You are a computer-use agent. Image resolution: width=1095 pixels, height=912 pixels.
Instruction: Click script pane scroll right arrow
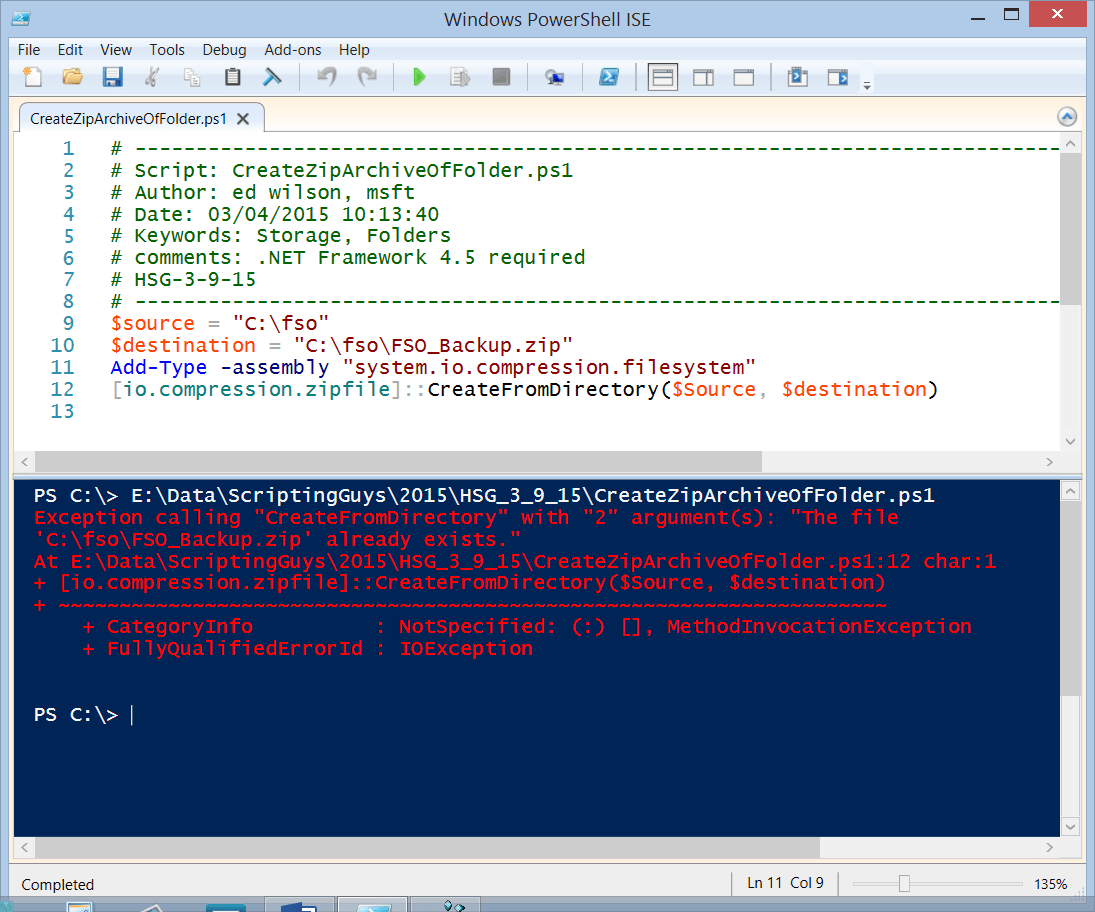click(x=1049, y=462)
